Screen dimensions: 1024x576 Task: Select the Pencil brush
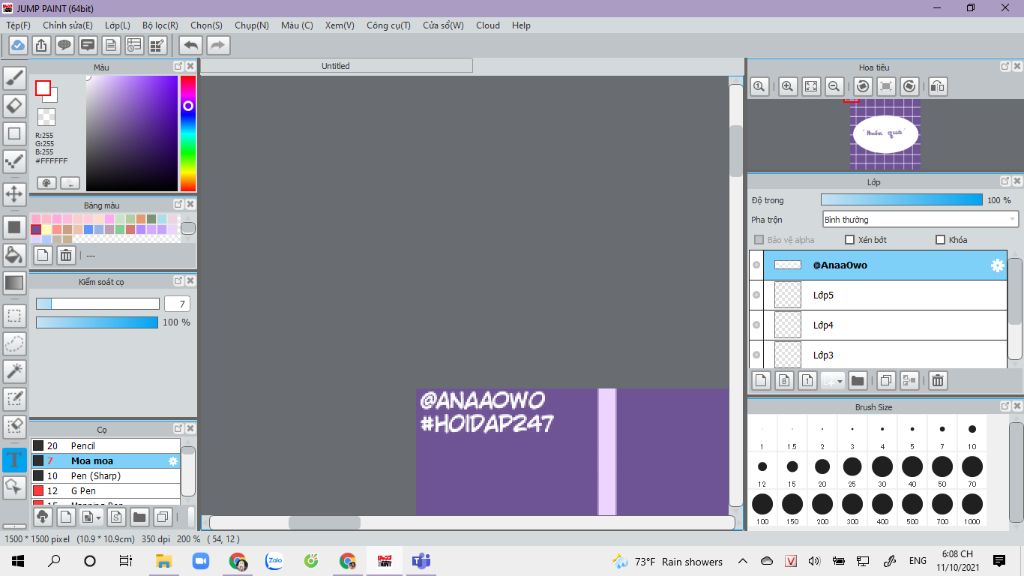click(x=106, y=446)
